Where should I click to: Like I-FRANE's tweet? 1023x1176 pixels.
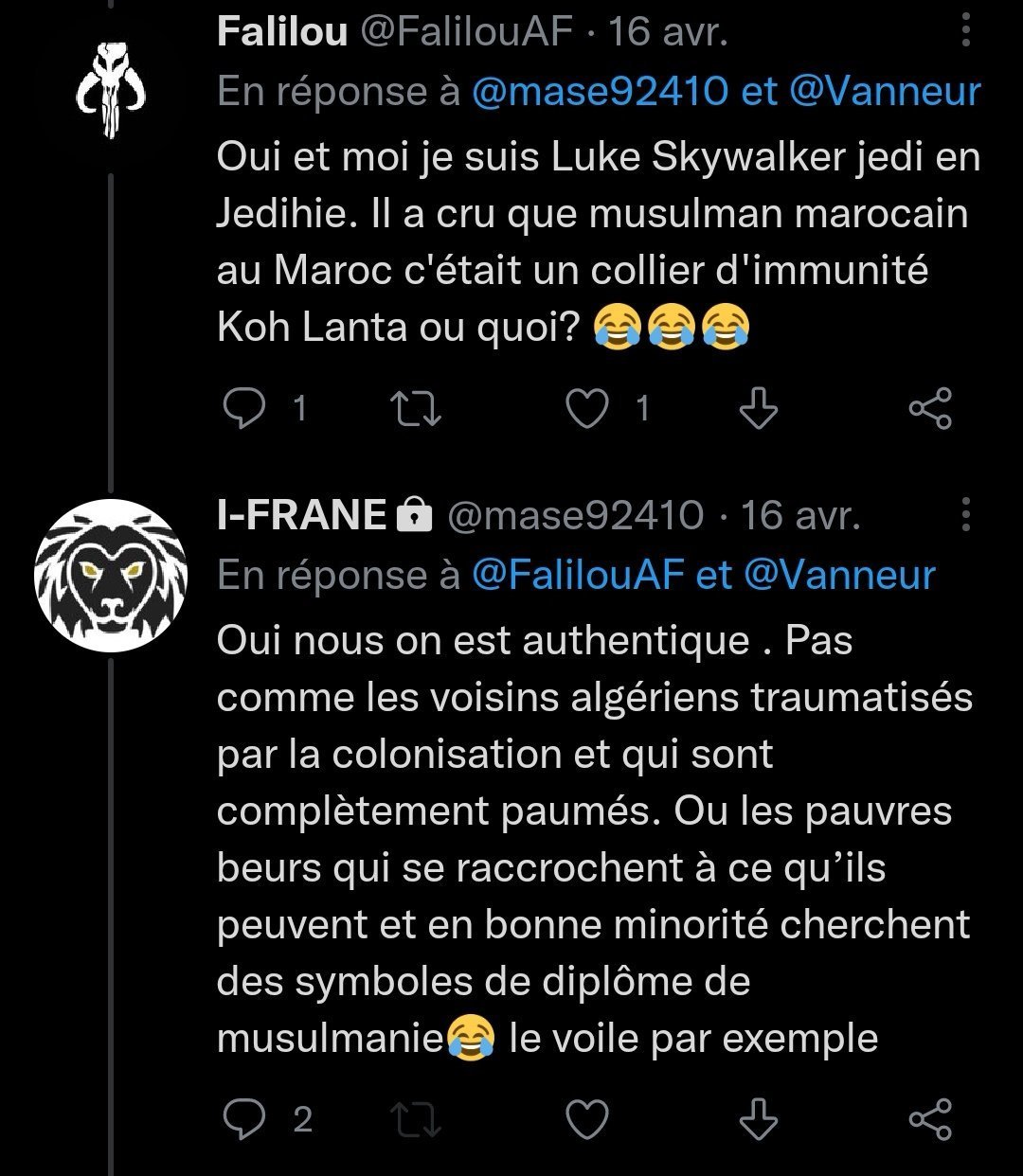[x=586, y=1119]
